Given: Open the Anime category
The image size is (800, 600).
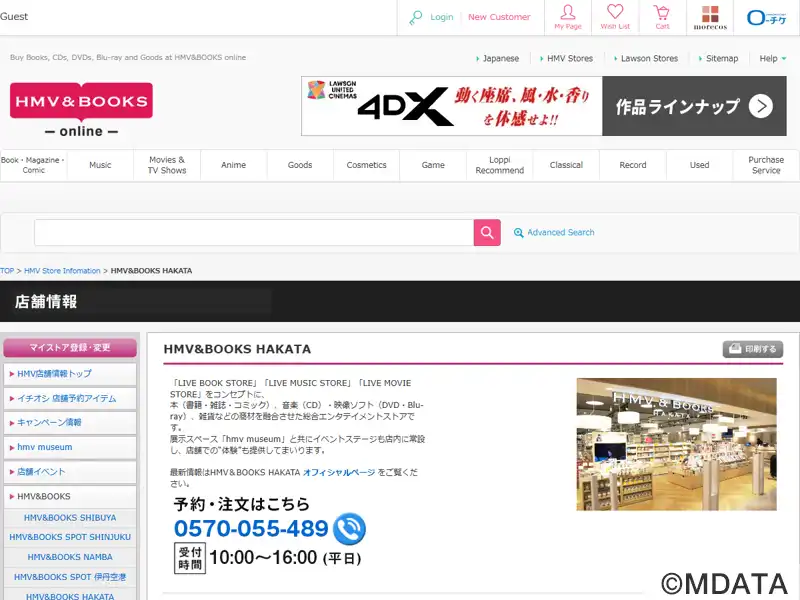Looking at the screenshot, I should pos(233,165).
